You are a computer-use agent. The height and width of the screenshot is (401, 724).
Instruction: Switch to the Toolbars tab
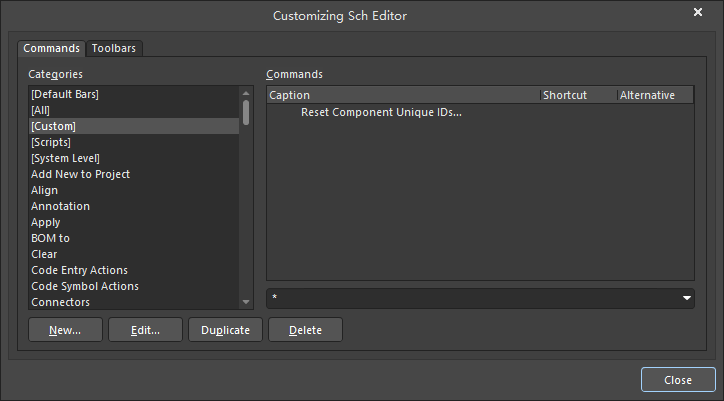[114, 48]
